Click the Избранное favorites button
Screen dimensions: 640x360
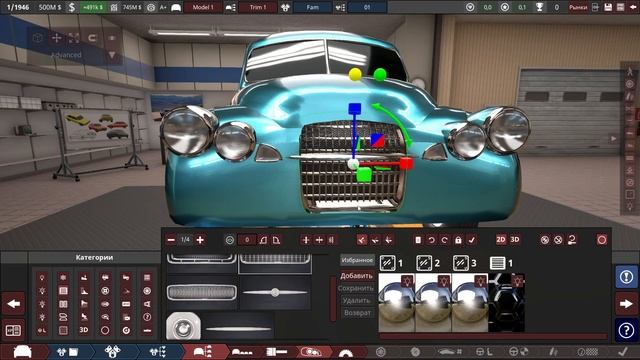(x=357, y=260)
